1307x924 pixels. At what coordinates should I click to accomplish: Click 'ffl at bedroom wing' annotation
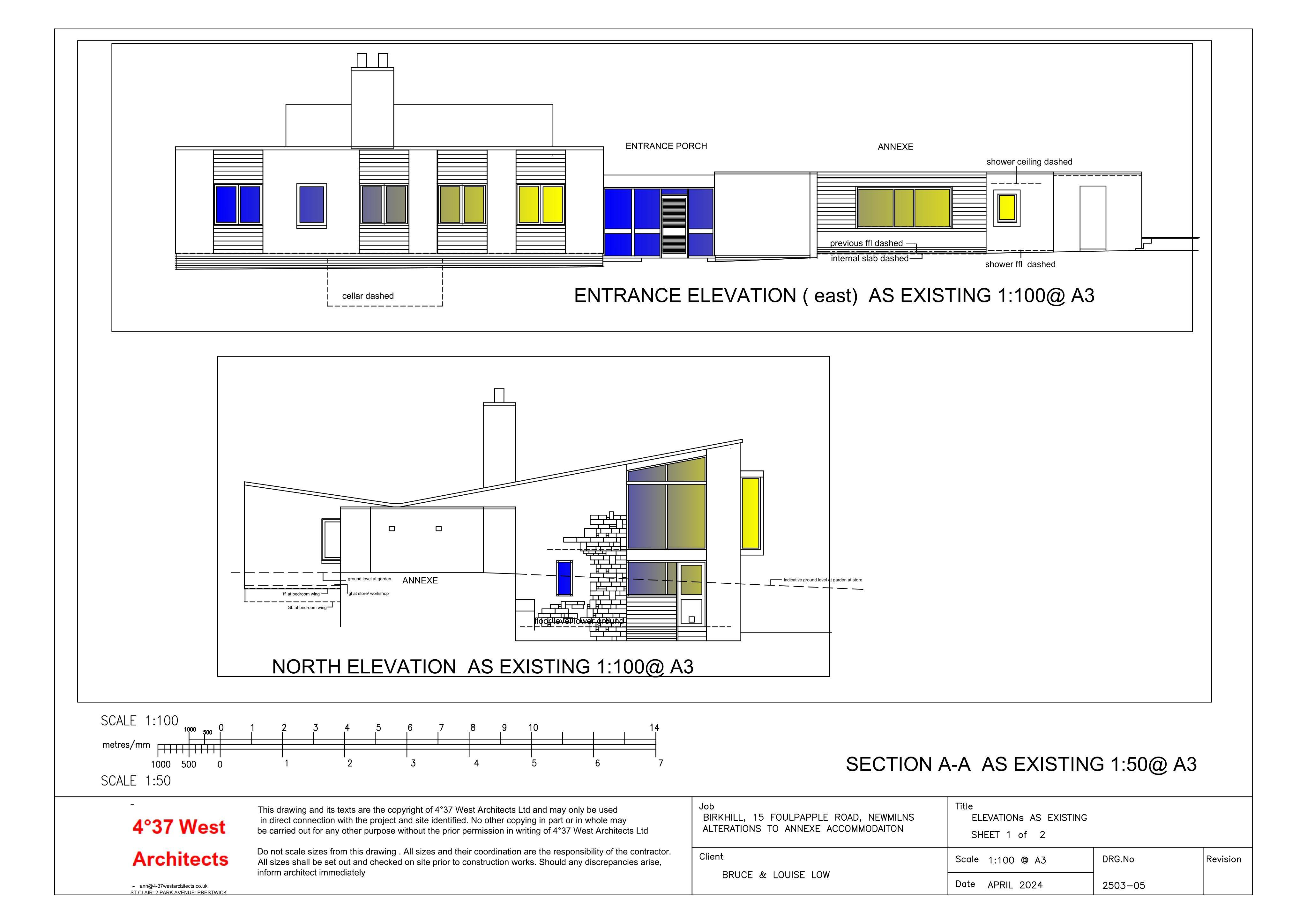click(301, 594)
